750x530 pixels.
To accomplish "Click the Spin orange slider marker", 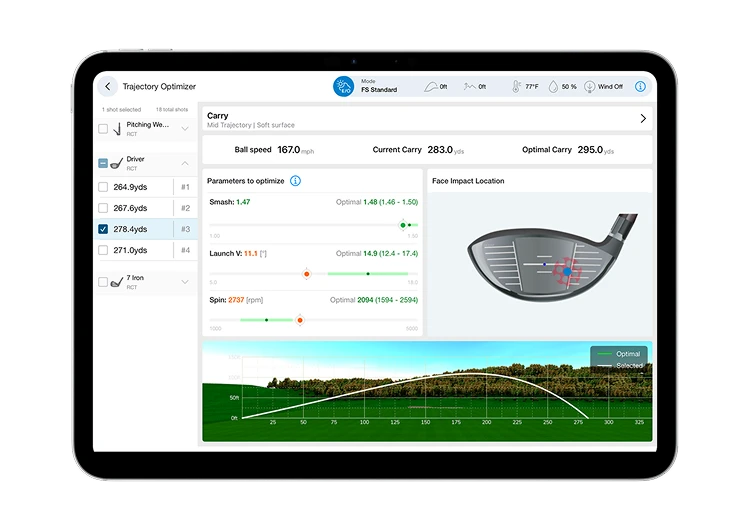I will coord(300,320).
